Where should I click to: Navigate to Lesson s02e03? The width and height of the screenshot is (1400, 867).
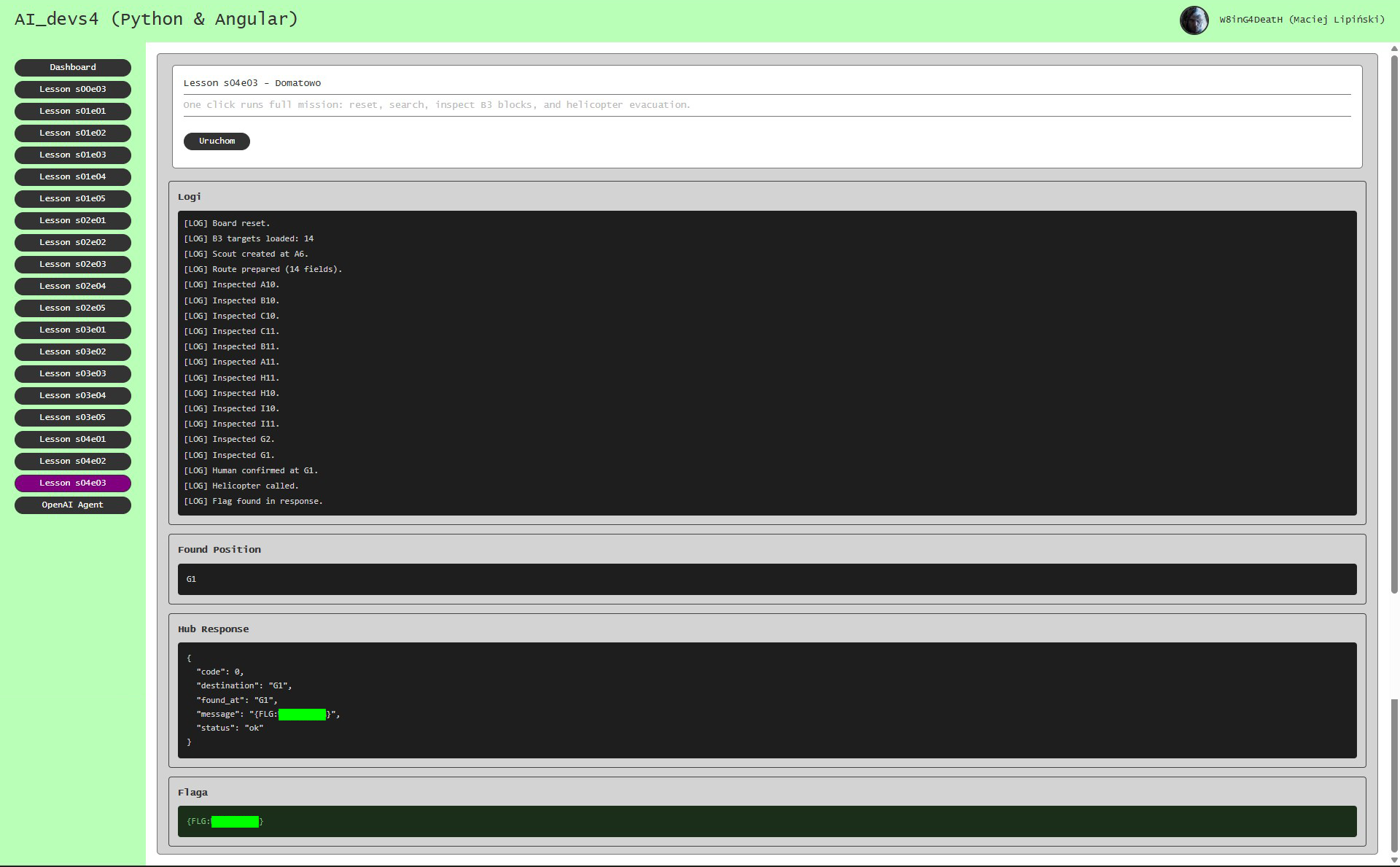pyautogui.click(x=73, y=264)
